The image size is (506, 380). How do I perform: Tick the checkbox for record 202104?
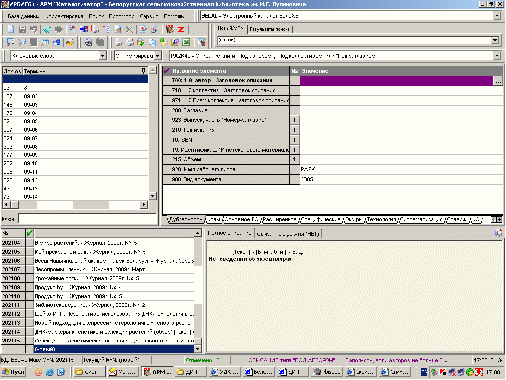point(30,243)
